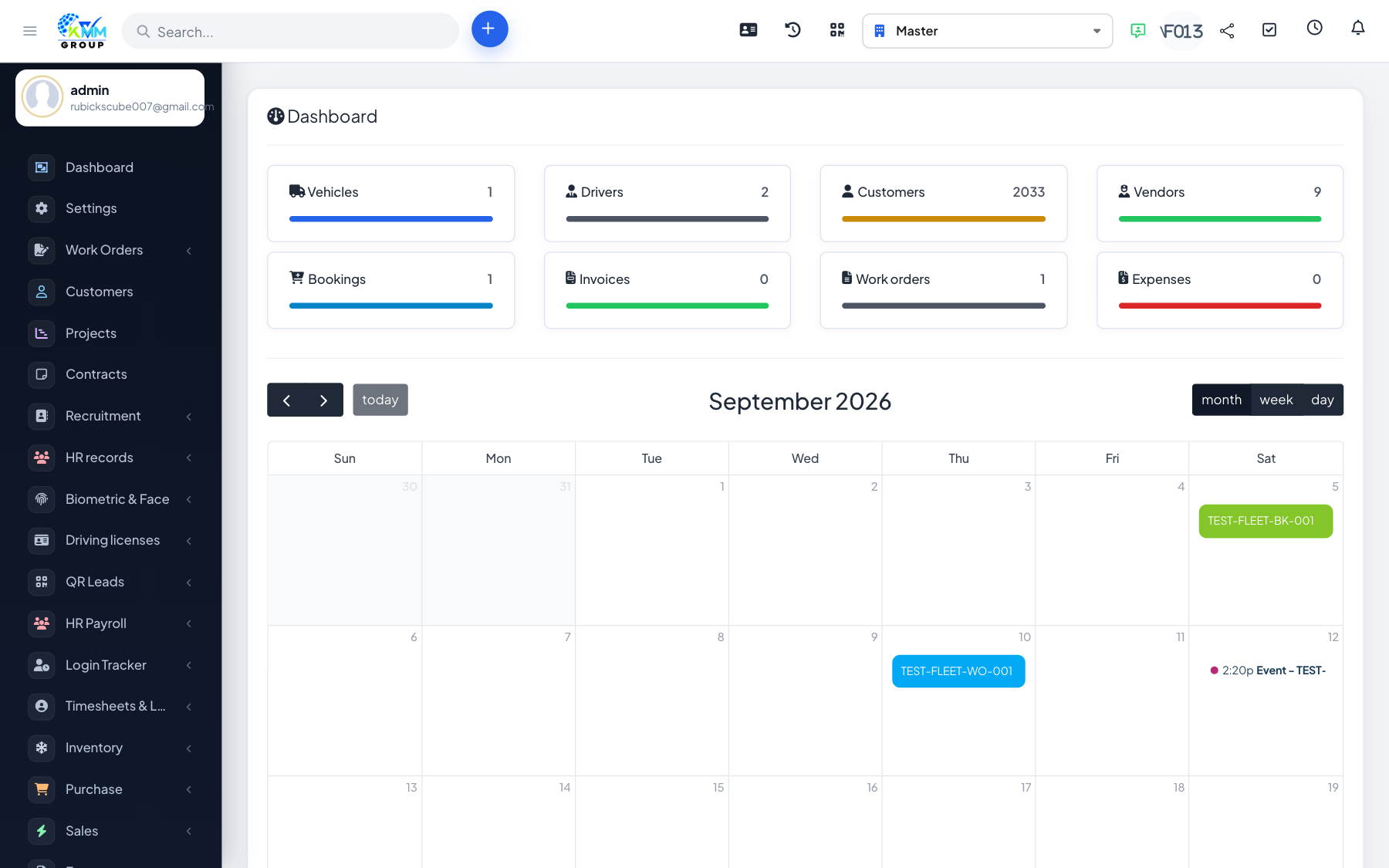Expand the Recruitment submenu chevron

click(189, 417)
